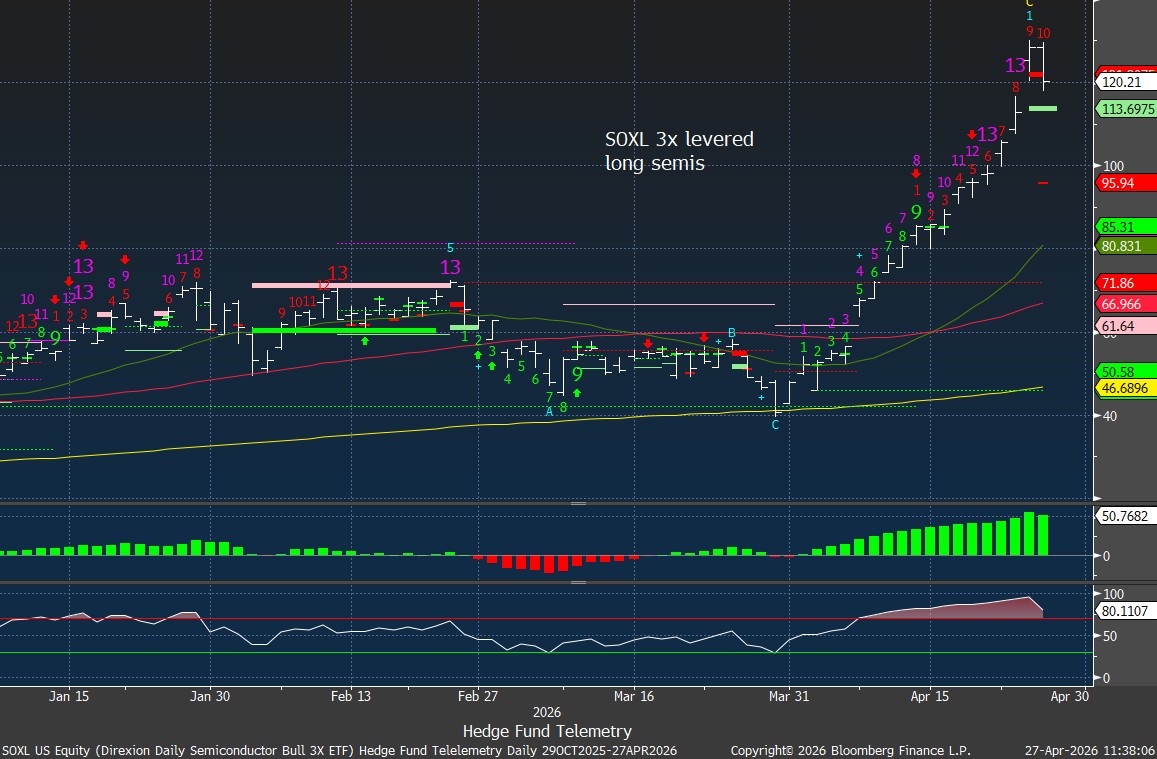Image resolution: width=1157 pixels, height=759 pixels.
Task: Click divider handle above the oscillator panel
Action: pos(577,581)
